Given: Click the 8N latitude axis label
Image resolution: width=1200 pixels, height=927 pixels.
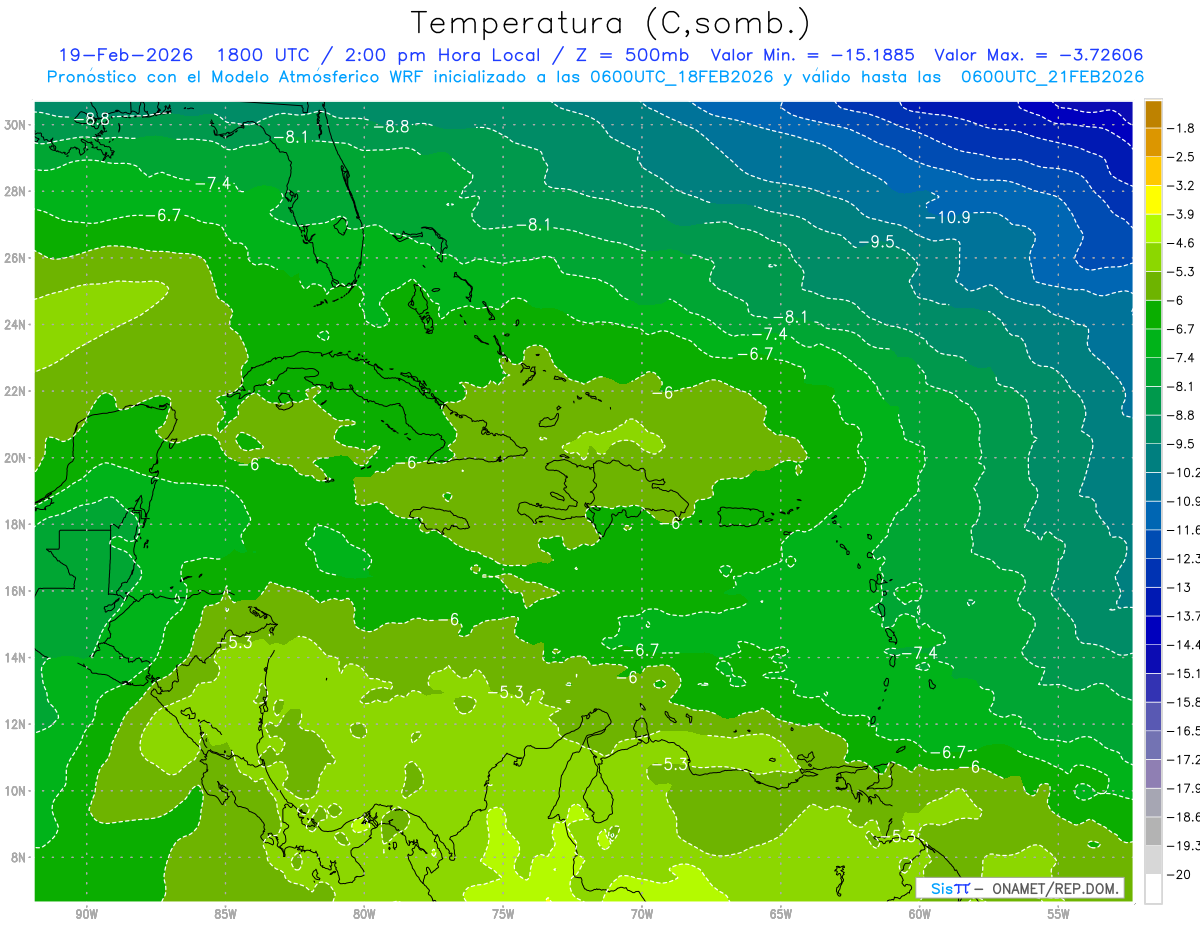Looking at the screenshot, I should pos(19,857).
